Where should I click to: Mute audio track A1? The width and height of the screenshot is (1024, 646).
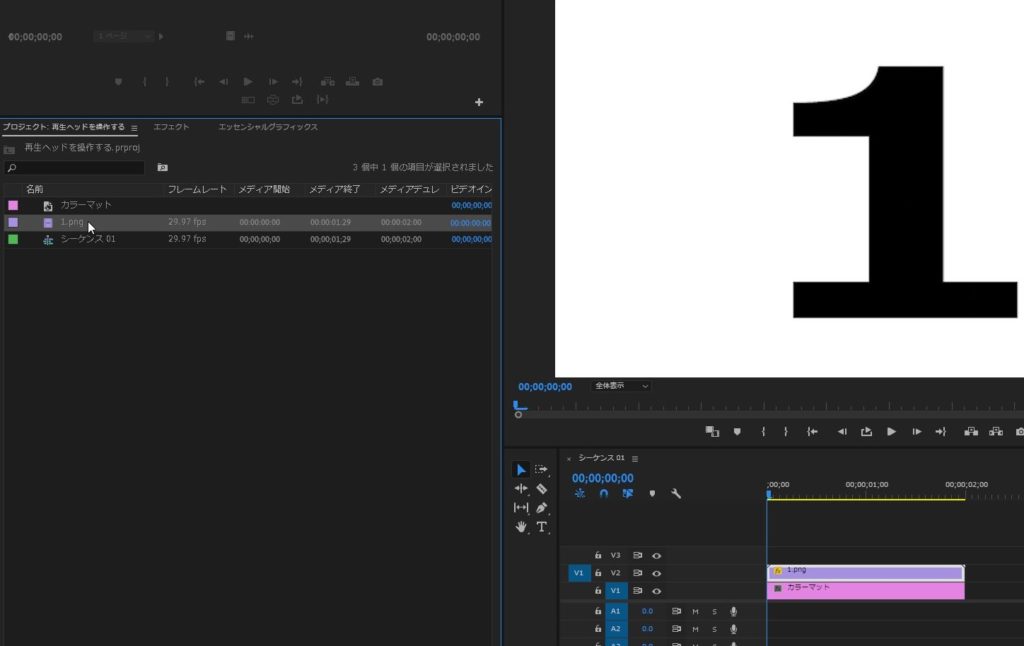pyautogui.click(x=695, y=611)
